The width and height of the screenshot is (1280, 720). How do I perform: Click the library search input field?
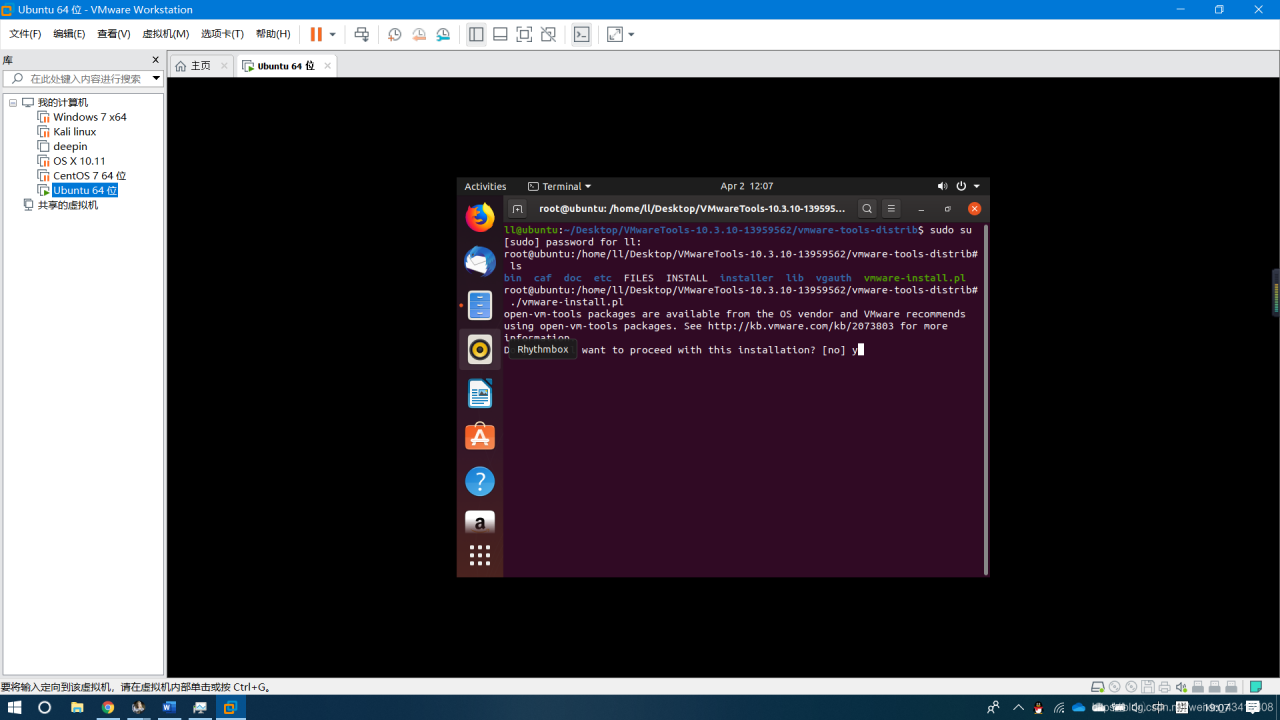84,78
